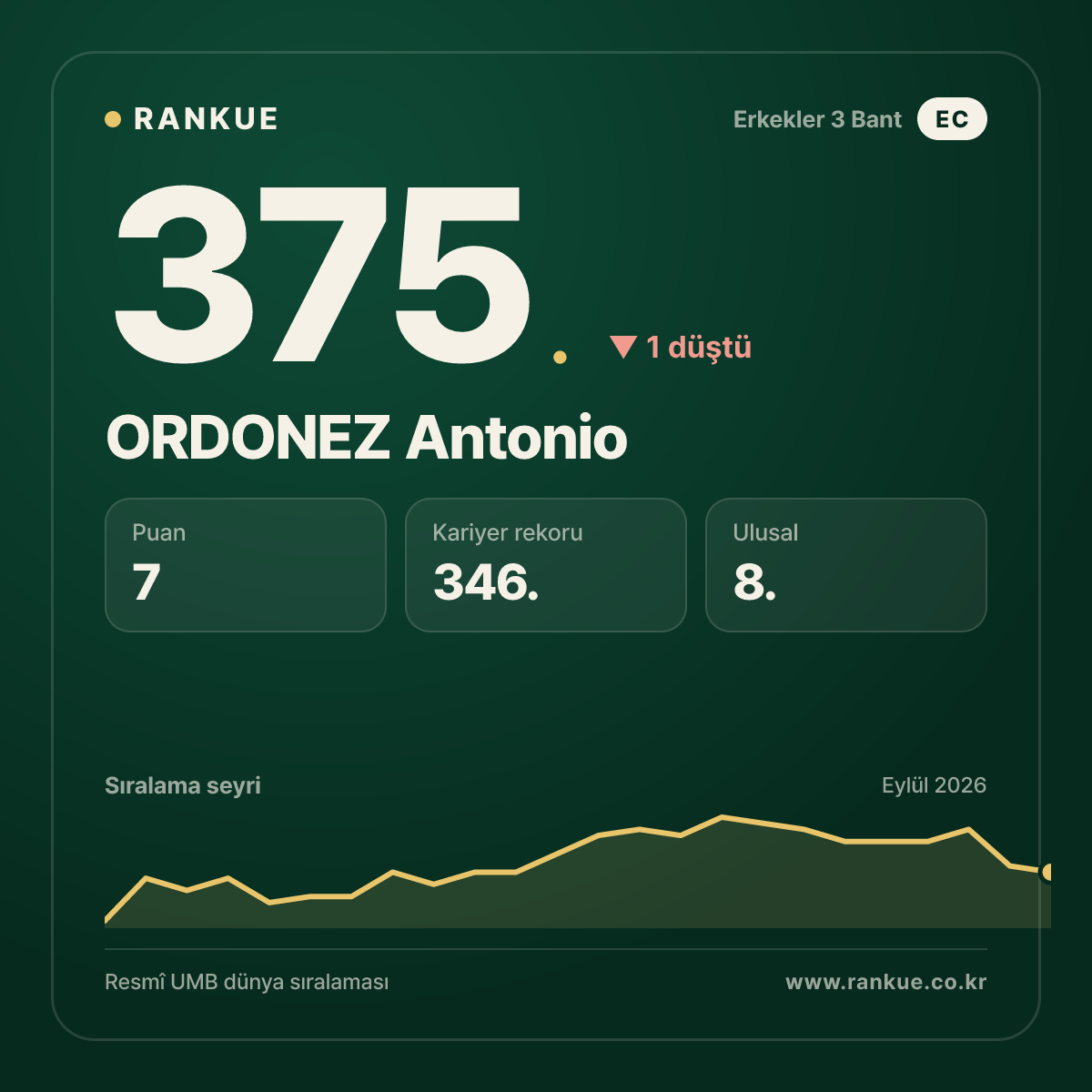Click the large 375 rank number
Screen dimensions: 1092x1092
point(322,273)
